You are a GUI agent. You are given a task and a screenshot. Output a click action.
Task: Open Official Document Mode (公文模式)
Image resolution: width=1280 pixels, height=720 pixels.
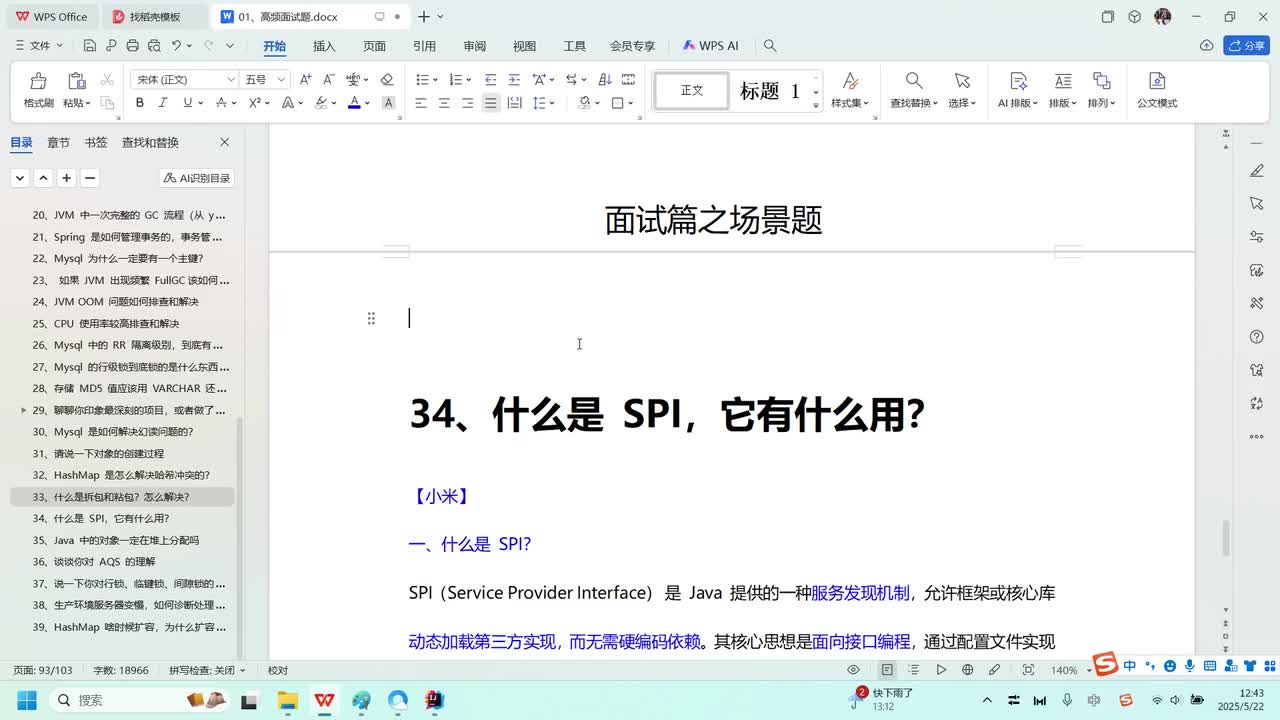click(x=1157, y=89)
